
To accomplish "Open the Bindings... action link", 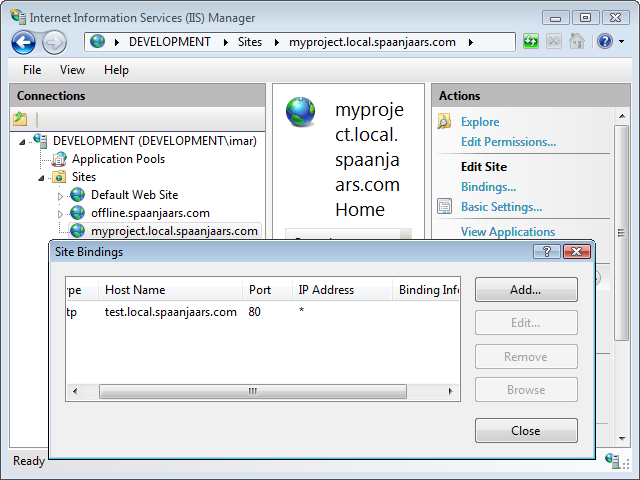I will click(489, 187).
